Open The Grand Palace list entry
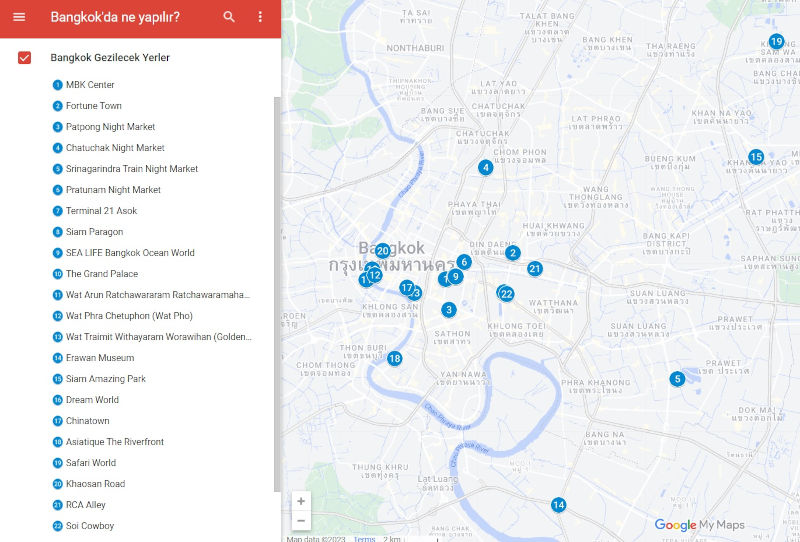This screenshot has height=542, width=800. (x=102, y=274)
